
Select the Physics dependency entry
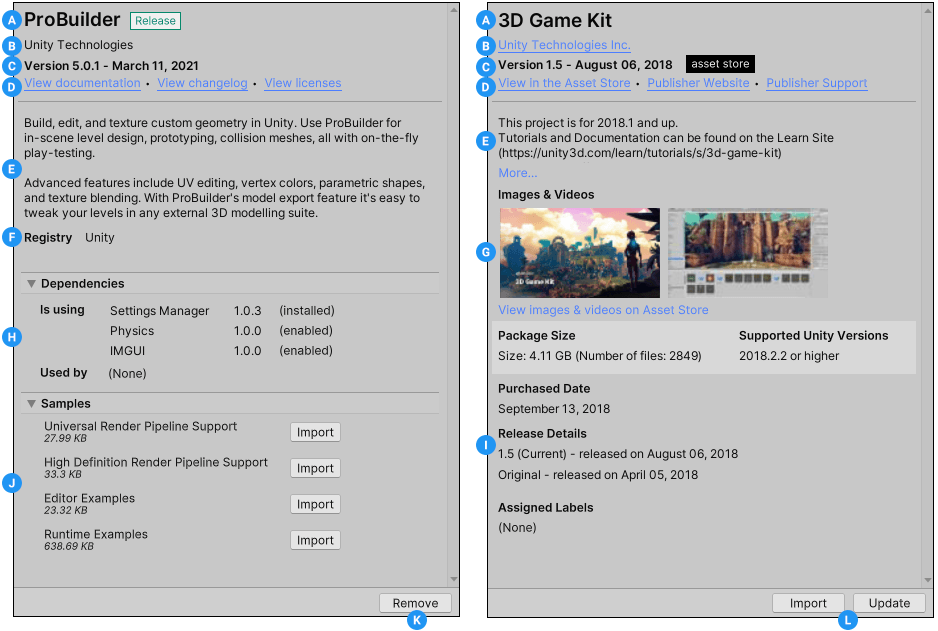tap(221, 331)
